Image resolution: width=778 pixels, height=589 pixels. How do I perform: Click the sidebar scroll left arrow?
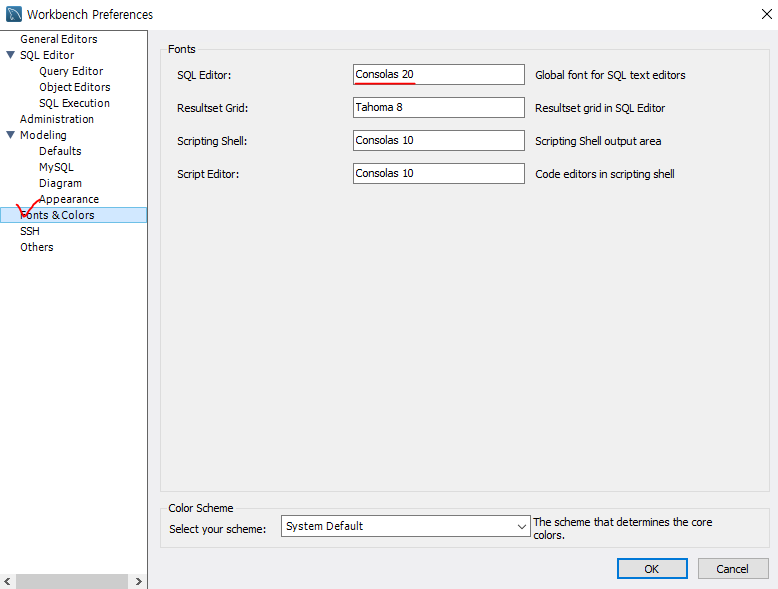point(7,581)
